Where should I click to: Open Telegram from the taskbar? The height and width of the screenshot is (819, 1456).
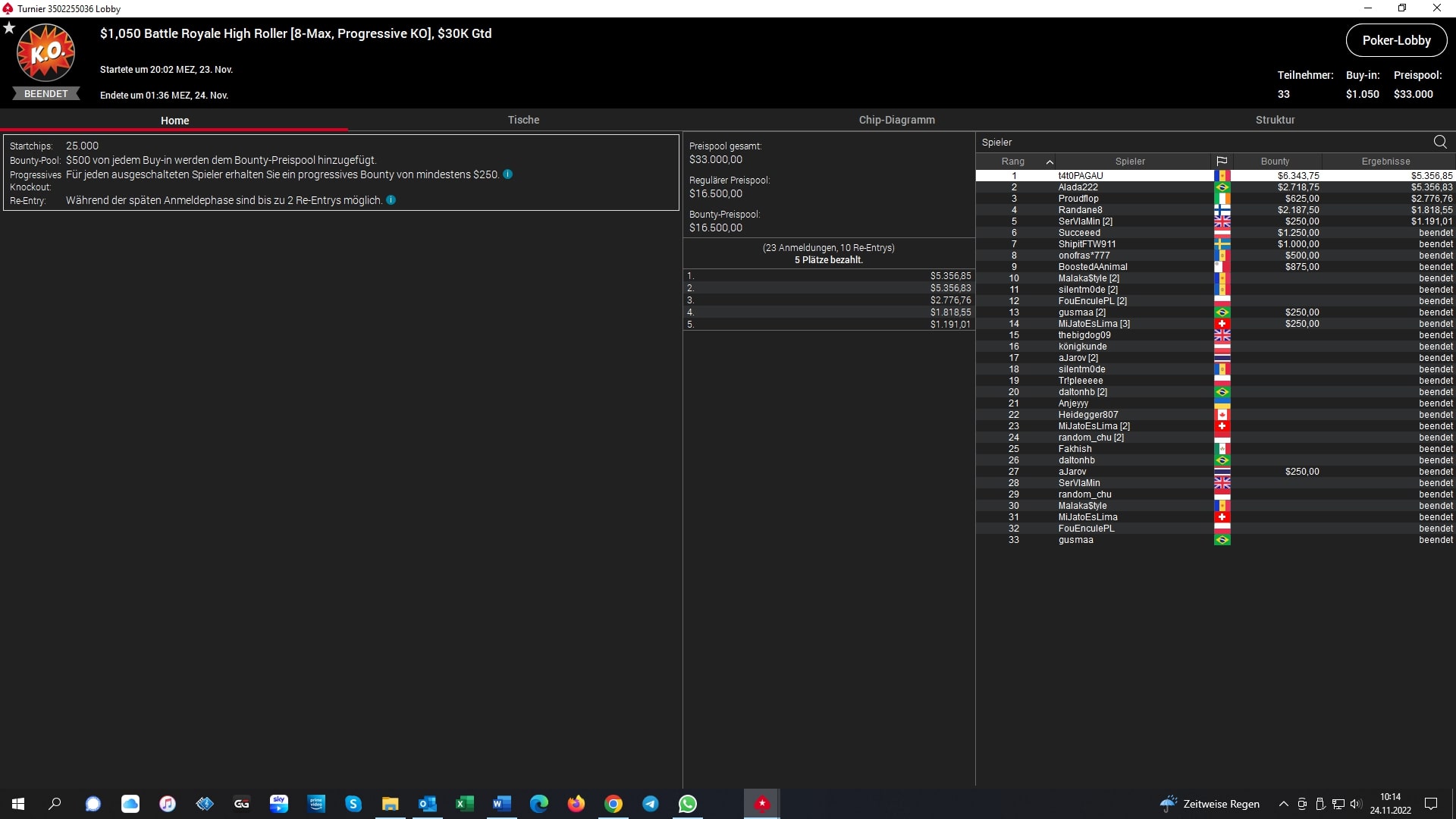[x=650, y=804]
